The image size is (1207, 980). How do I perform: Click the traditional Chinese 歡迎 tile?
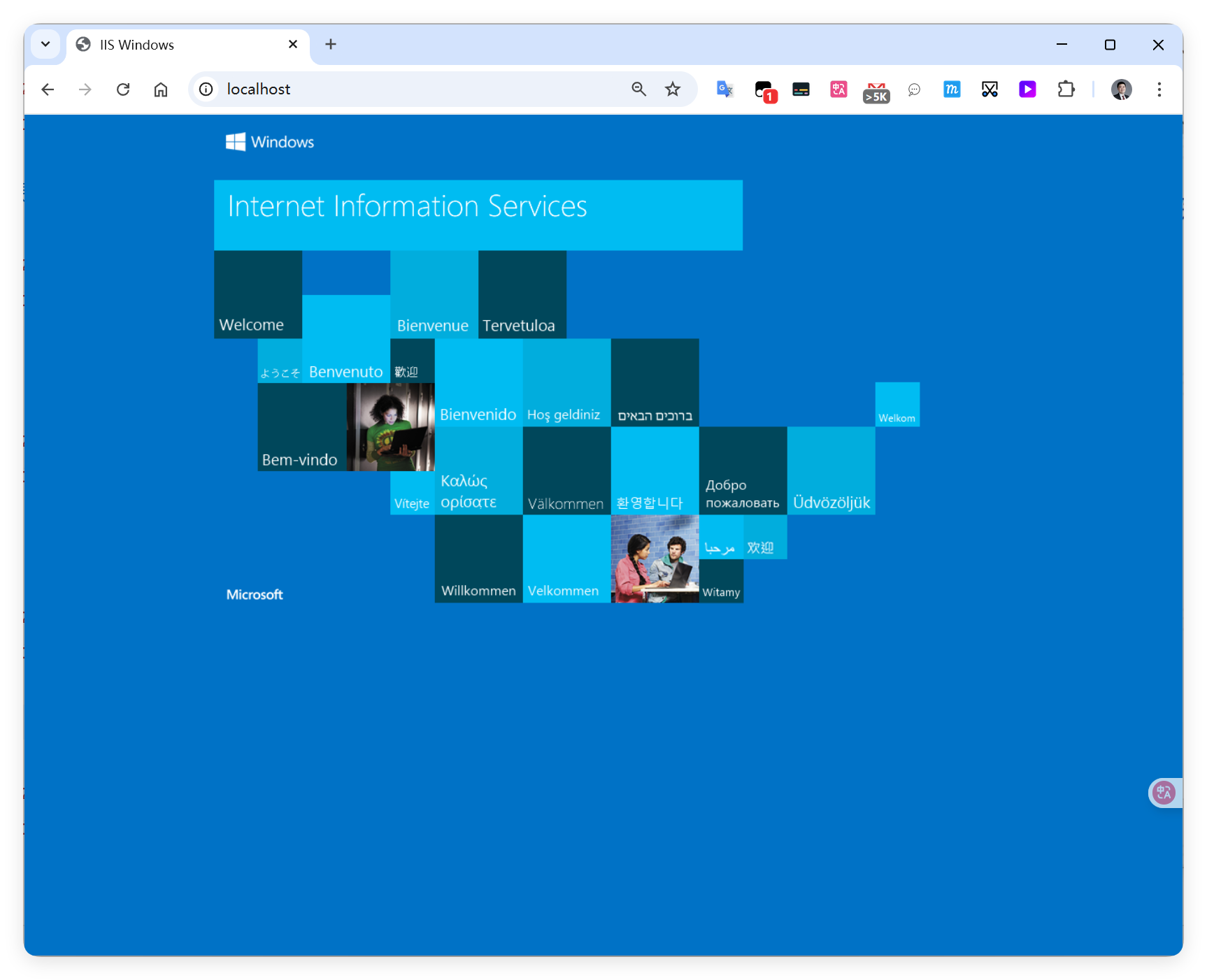(413, 361)
